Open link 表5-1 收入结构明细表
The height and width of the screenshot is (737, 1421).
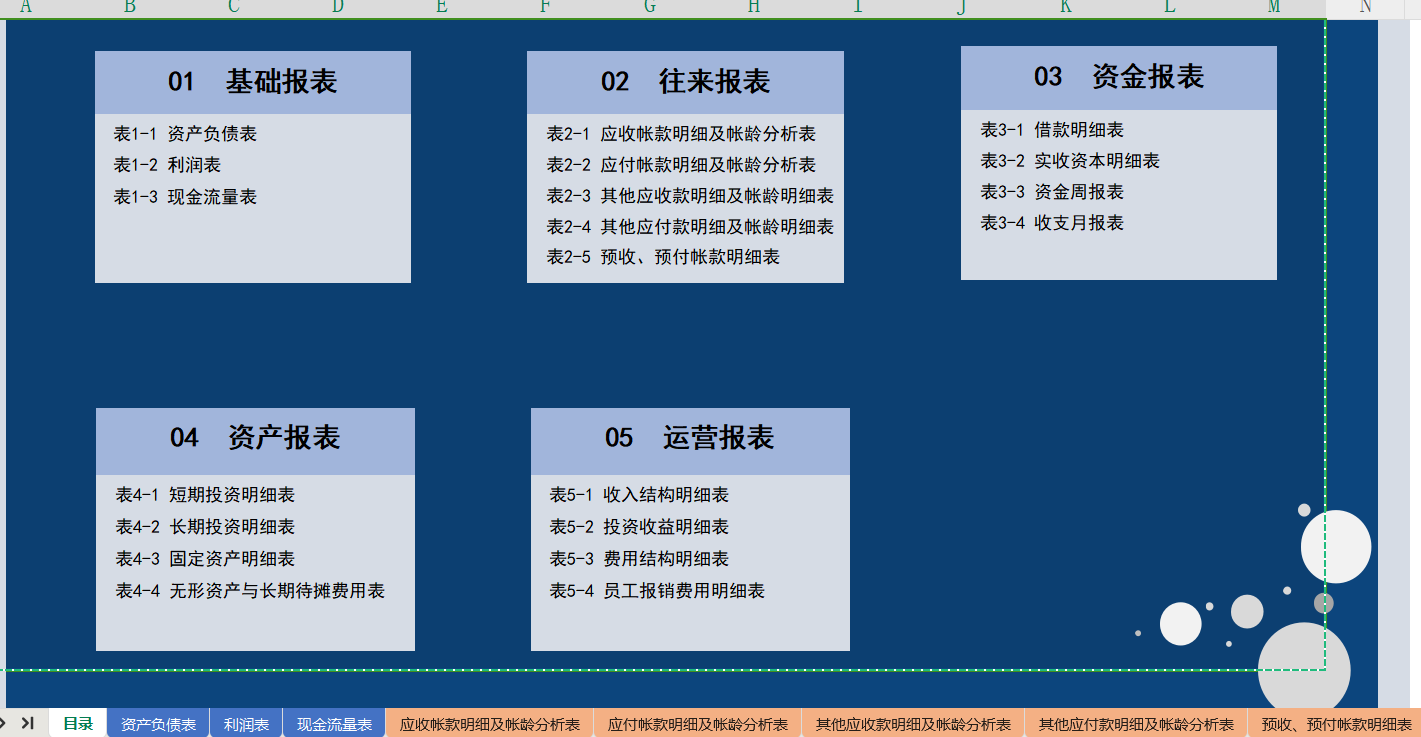tap(639, 495)
